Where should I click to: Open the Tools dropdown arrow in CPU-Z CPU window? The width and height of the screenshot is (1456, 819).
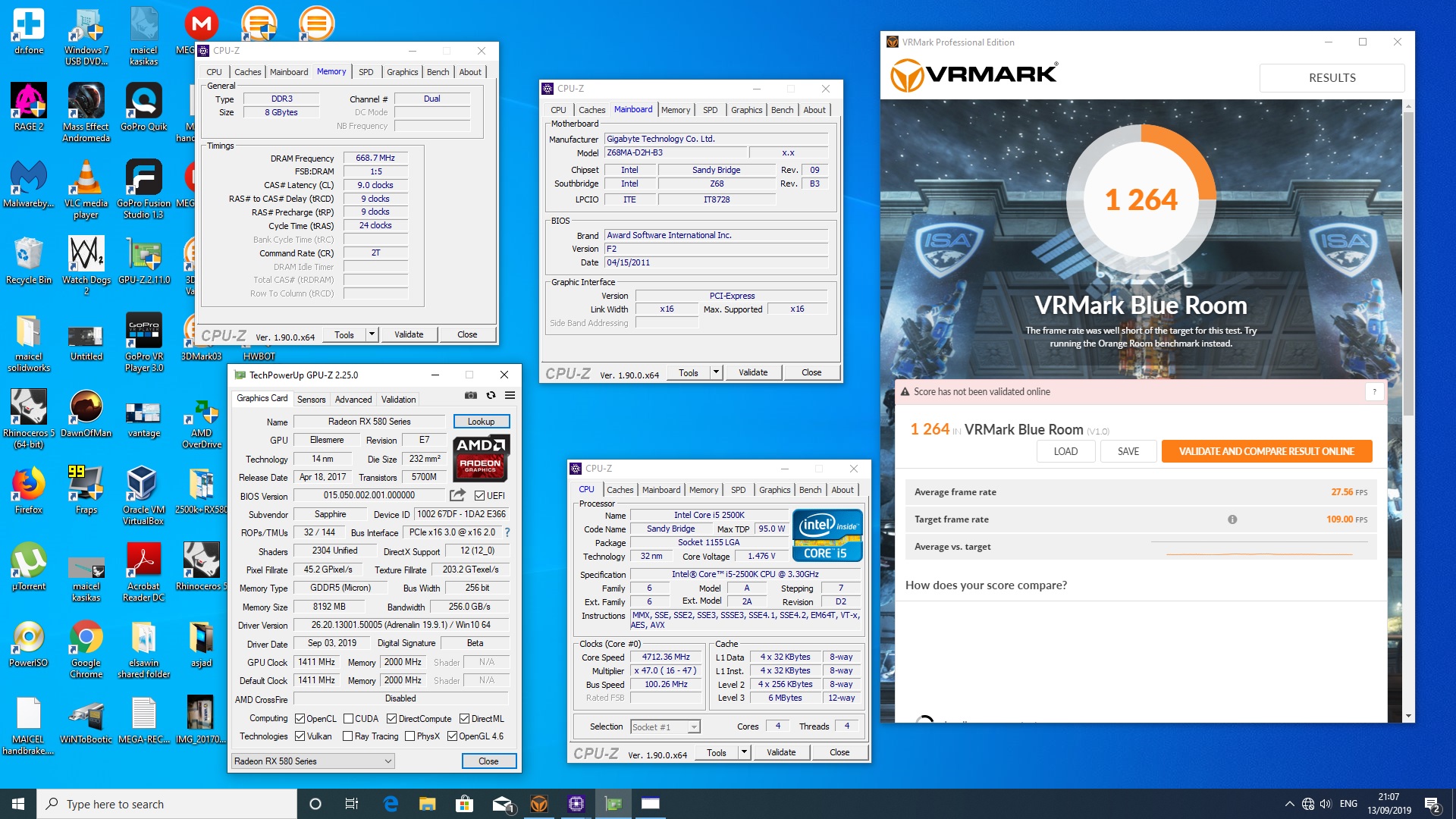(x=744, y=752)
